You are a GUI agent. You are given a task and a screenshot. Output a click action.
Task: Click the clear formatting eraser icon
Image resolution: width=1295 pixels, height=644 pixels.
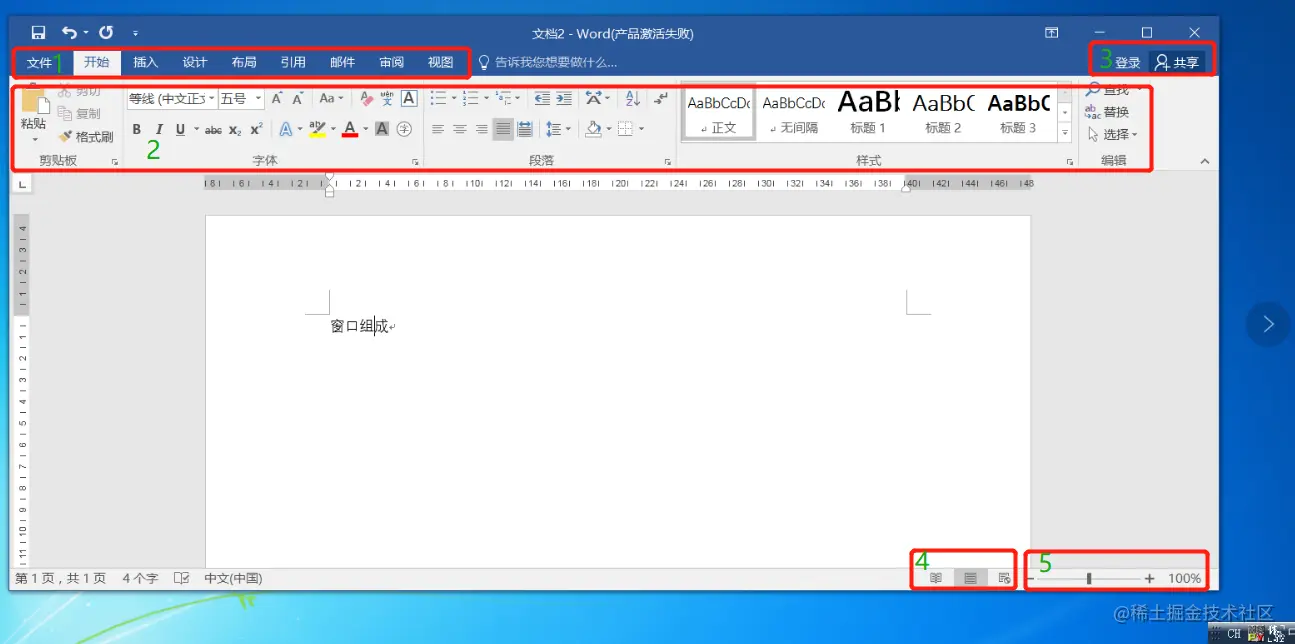366,99
